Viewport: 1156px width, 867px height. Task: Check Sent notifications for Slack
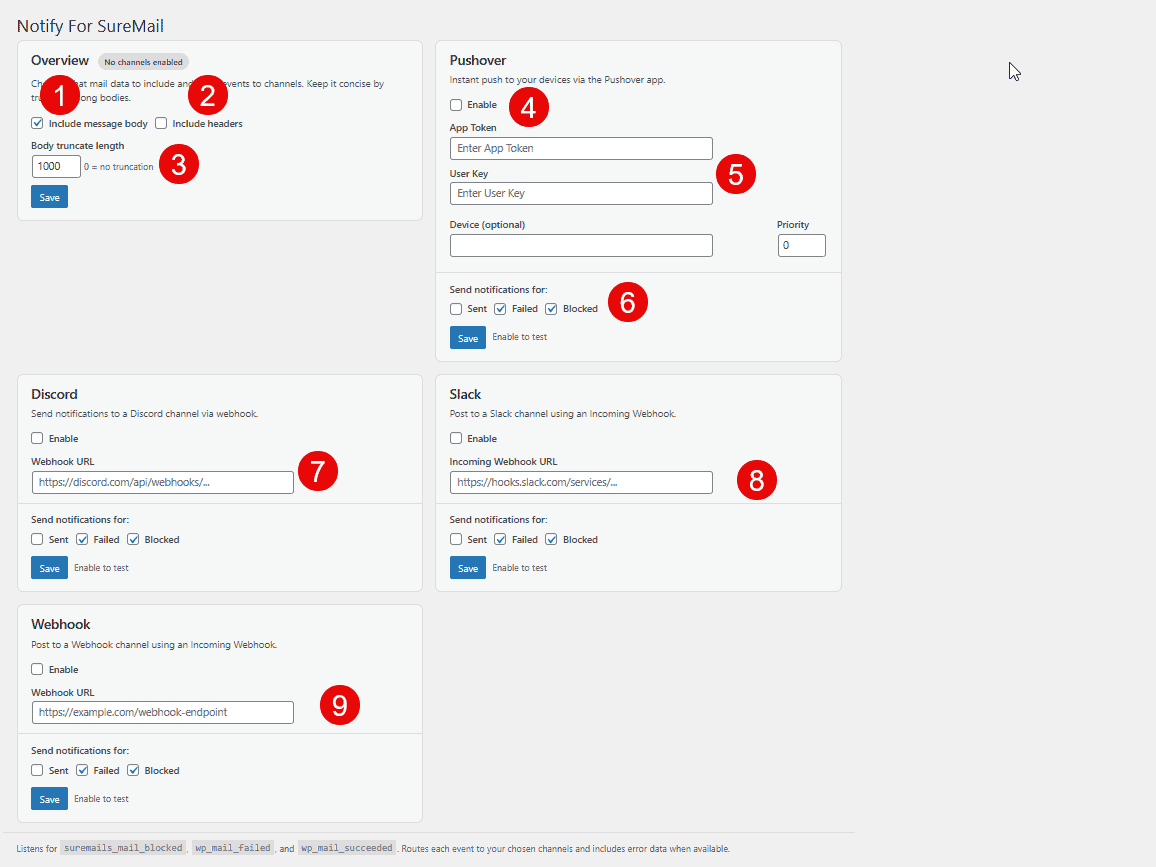point(456,540)
